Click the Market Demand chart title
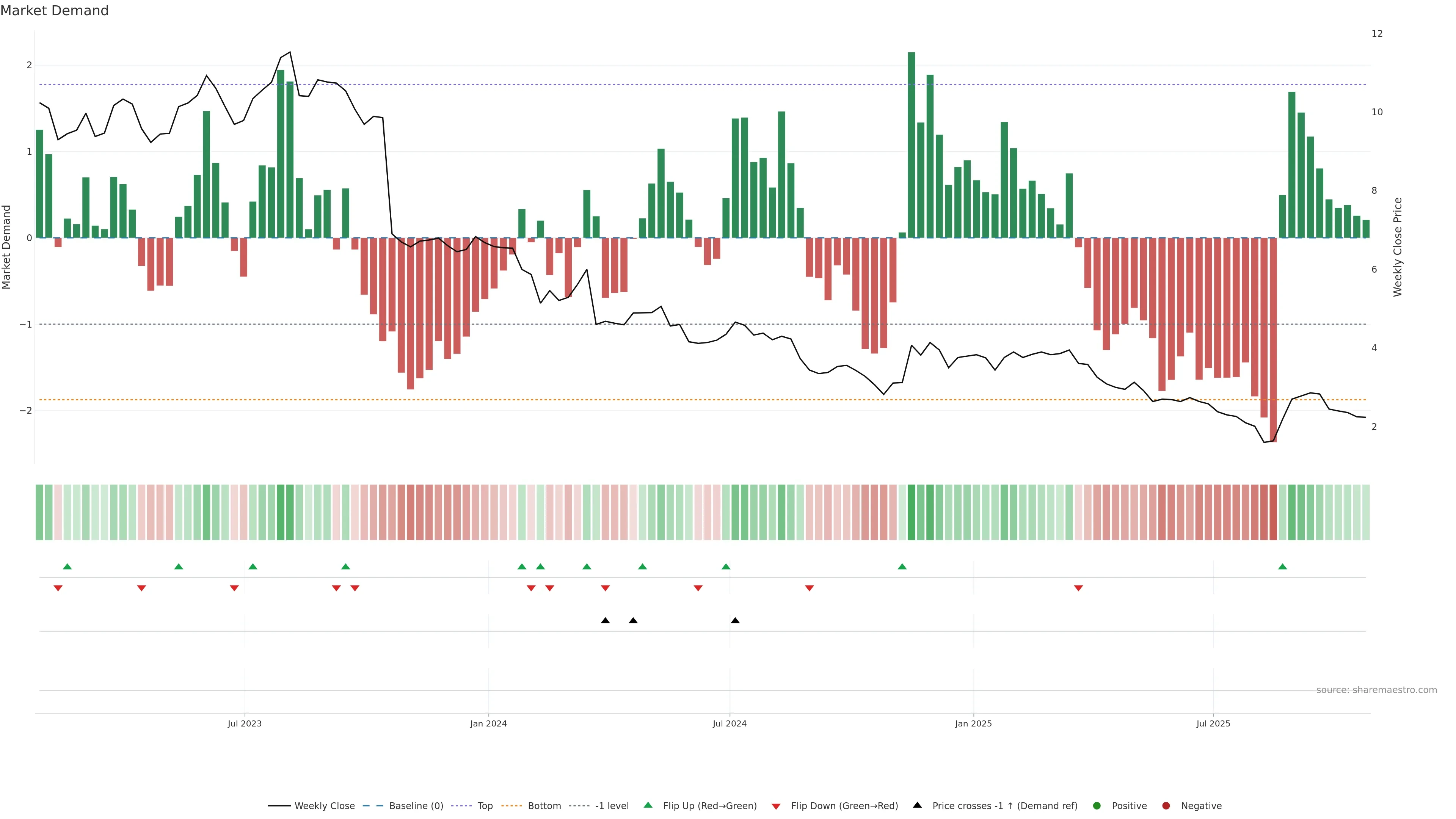Image resolution: width=1456 pixels, height=819 pixels. coord(54,11)
